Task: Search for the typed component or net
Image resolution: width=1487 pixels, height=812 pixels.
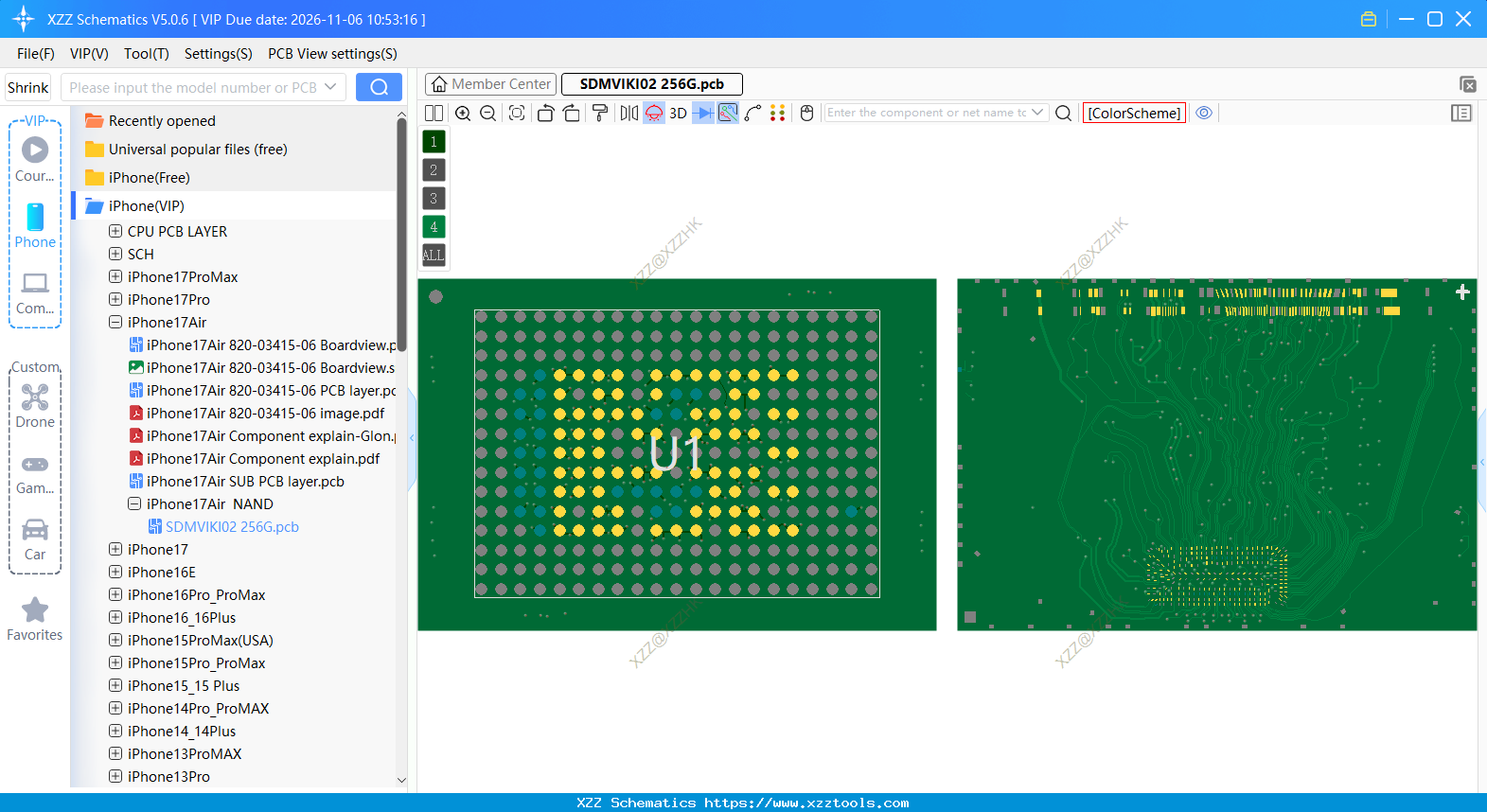Action: (x=1064, y=114)
